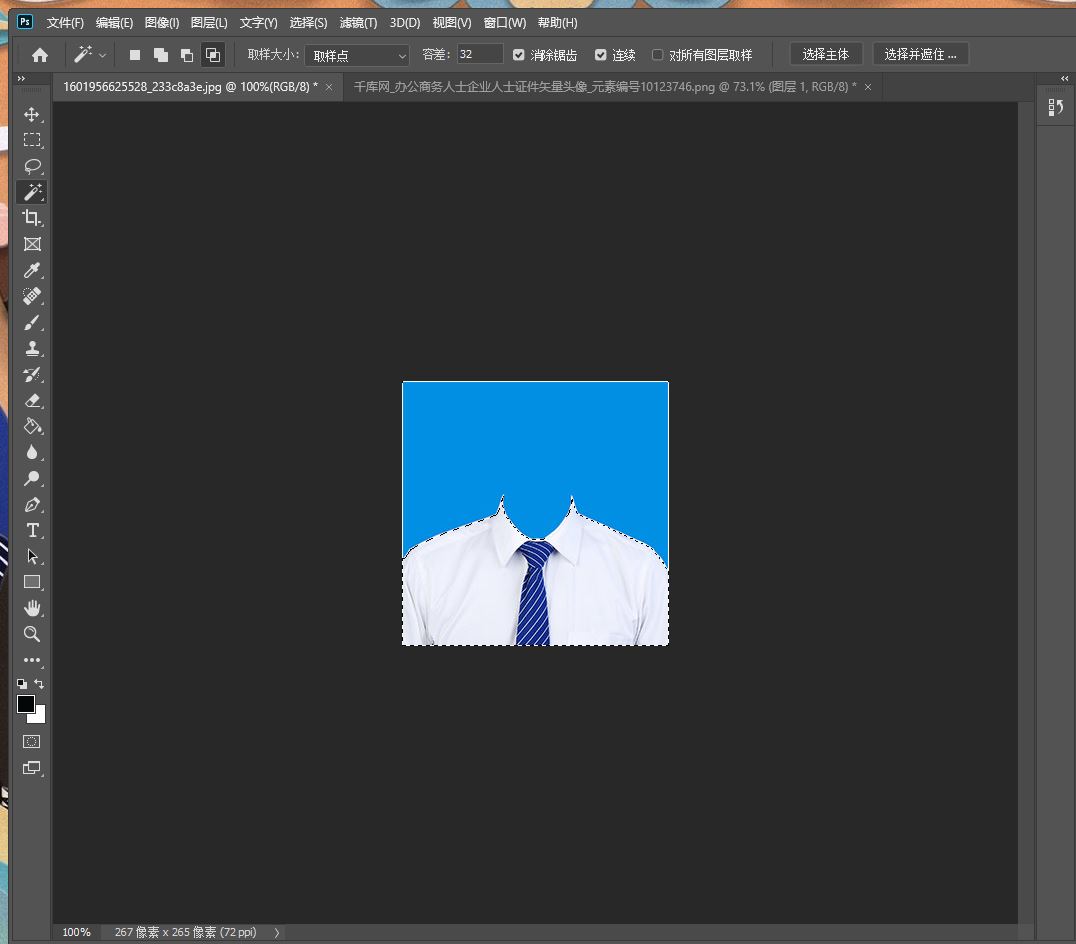Select the Clone Stamp tool

[x=32, y=349]
